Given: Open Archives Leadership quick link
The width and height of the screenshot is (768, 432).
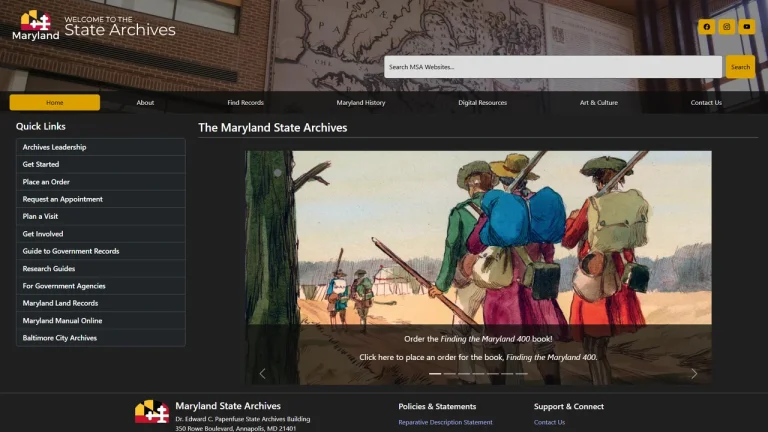Looking at the screenshot, I should pos(100,147).
